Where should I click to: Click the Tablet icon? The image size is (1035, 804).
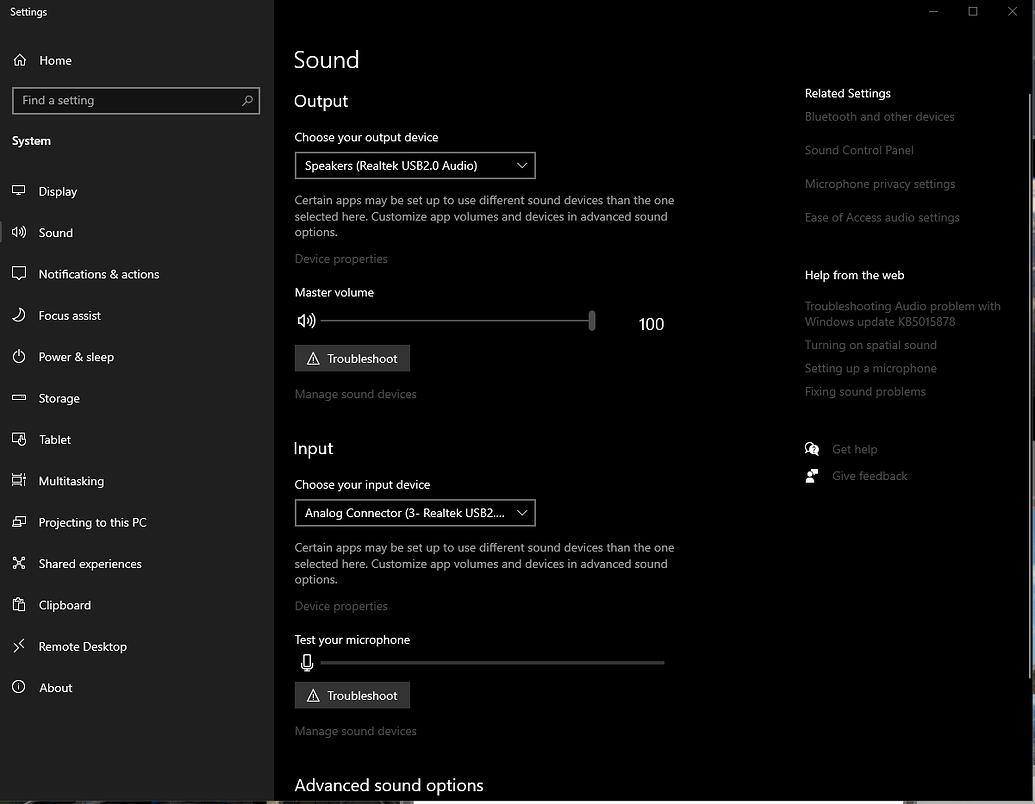(x=18, y=439)
